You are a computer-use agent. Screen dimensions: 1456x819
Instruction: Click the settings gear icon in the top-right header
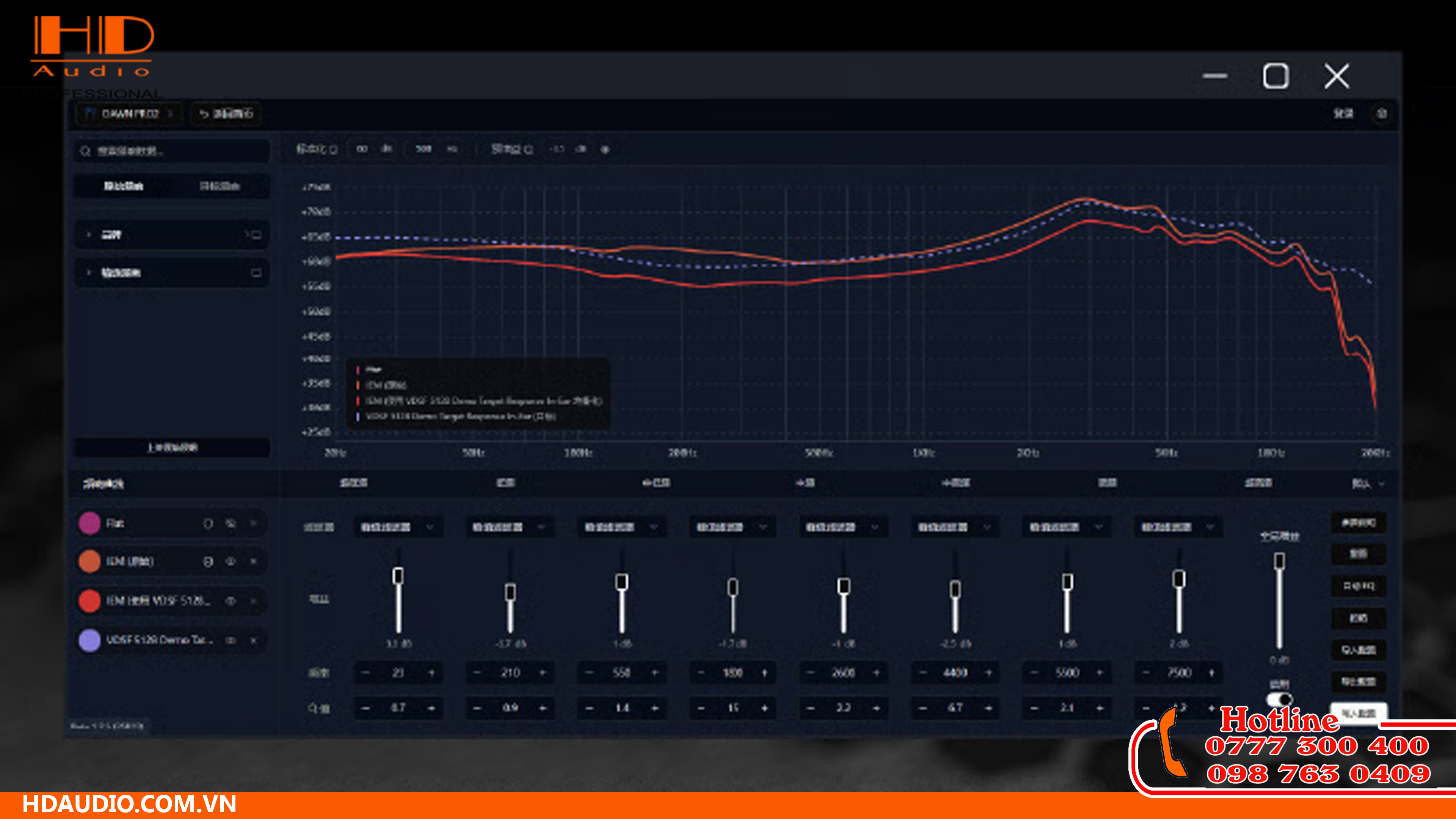[1381, 114]
